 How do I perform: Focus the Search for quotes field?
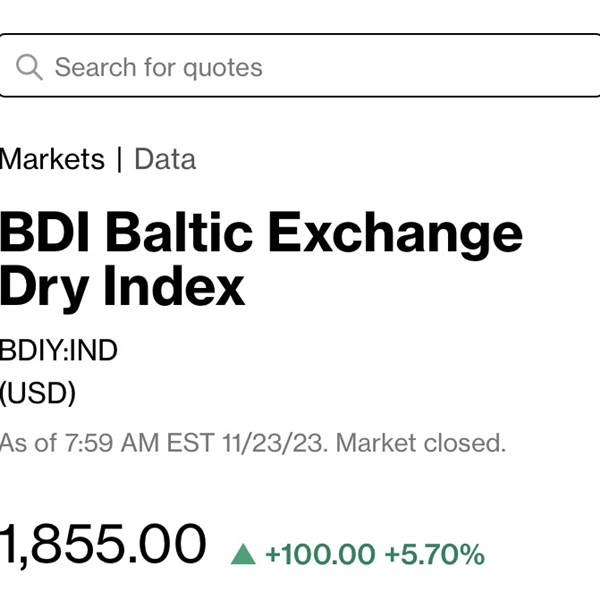[300, 65]
